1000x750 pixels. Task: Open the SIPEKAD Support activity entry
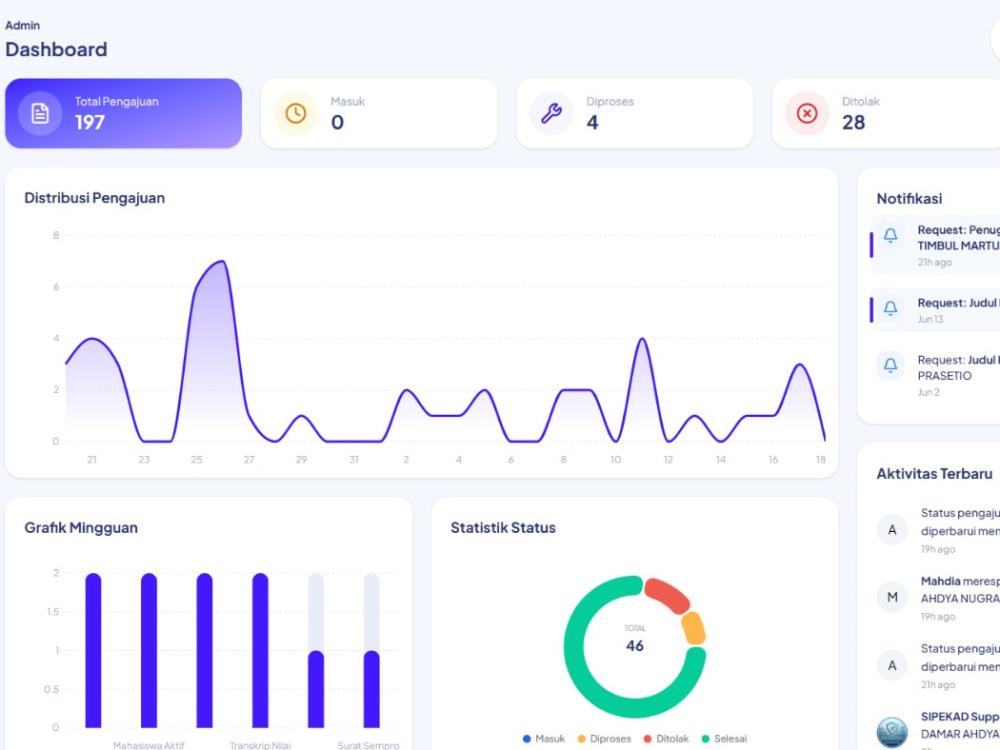[x=938, y=731]
